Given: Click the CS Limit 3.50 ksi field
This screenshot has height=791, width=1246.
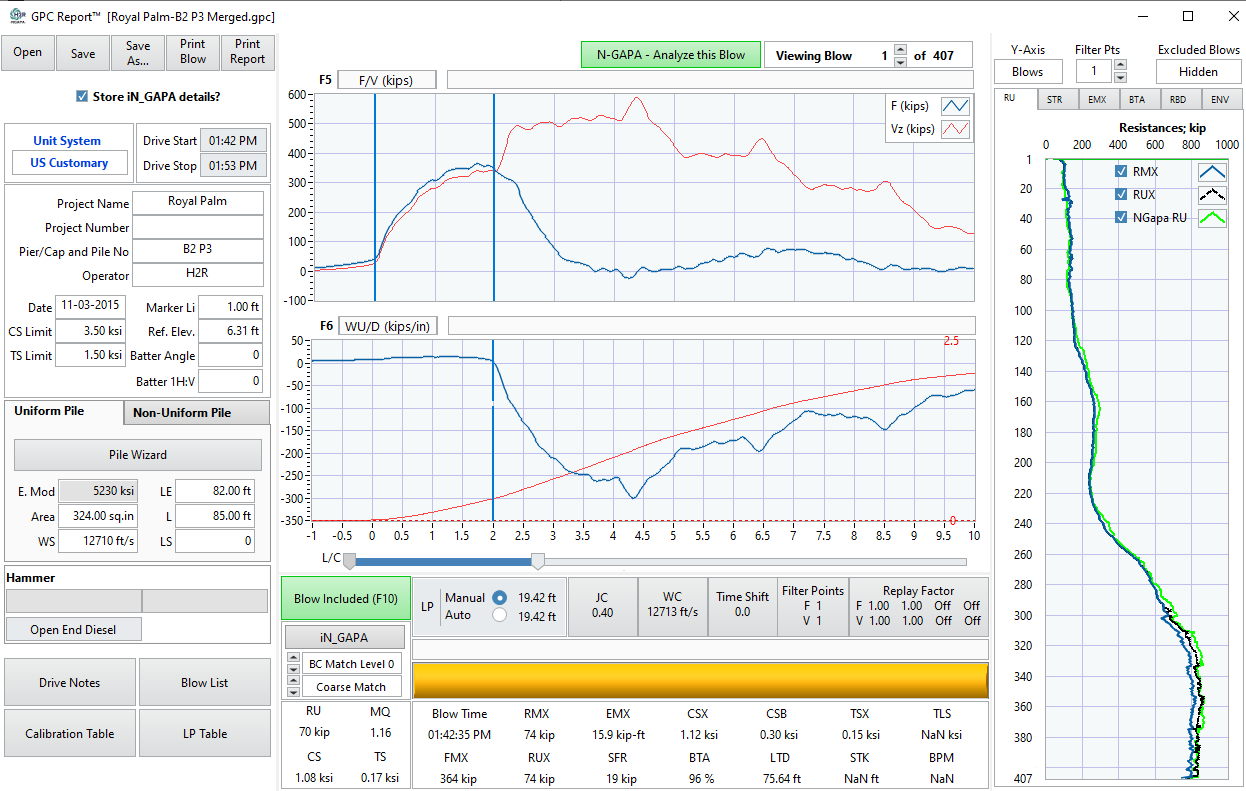Looking at the screenshot, I should click(90, 331).
